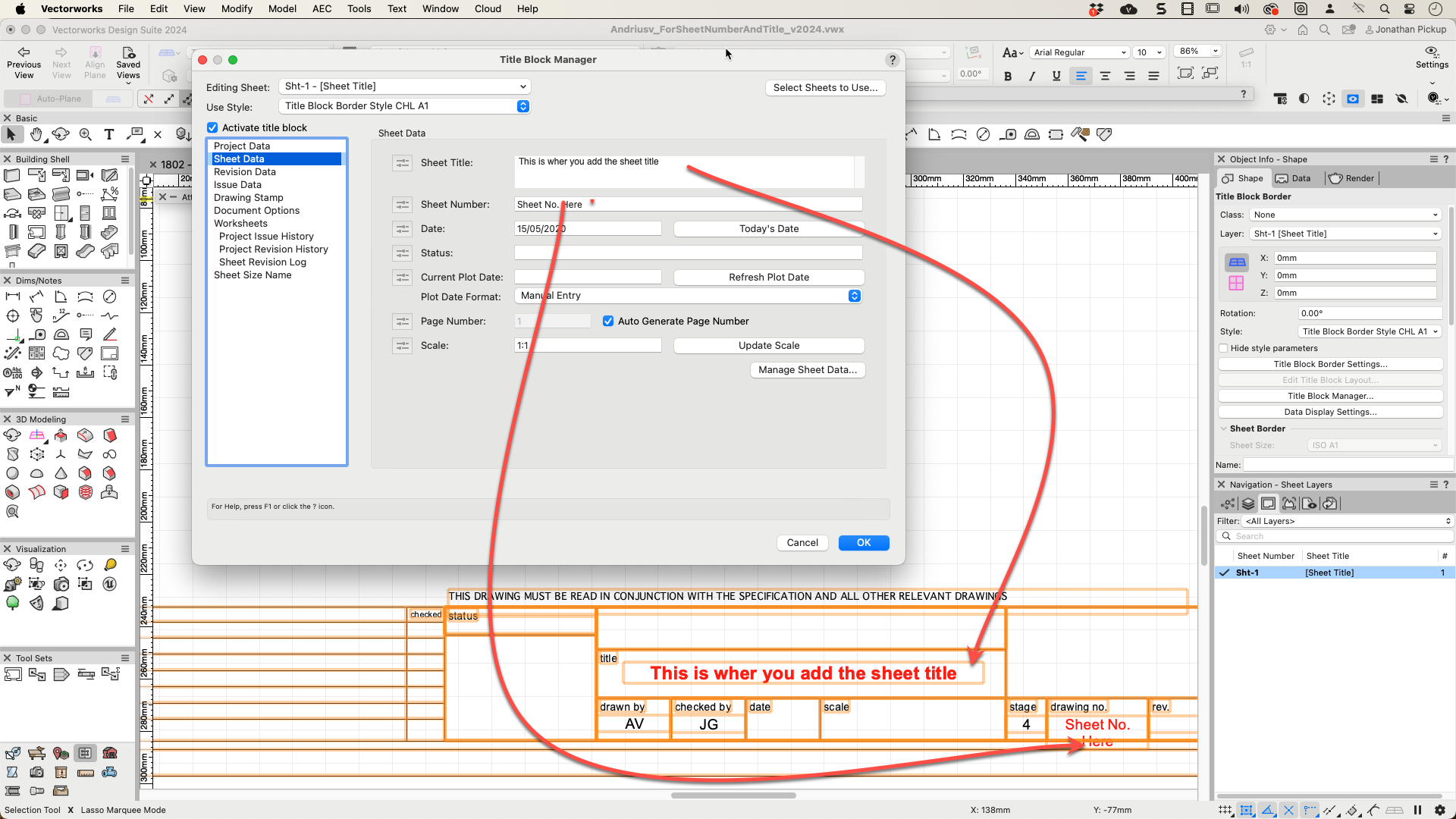Select the Pan tool in Basic palette
This screenshot has width=1456, height=819.
pyautogui.click(x=36, y=134)
